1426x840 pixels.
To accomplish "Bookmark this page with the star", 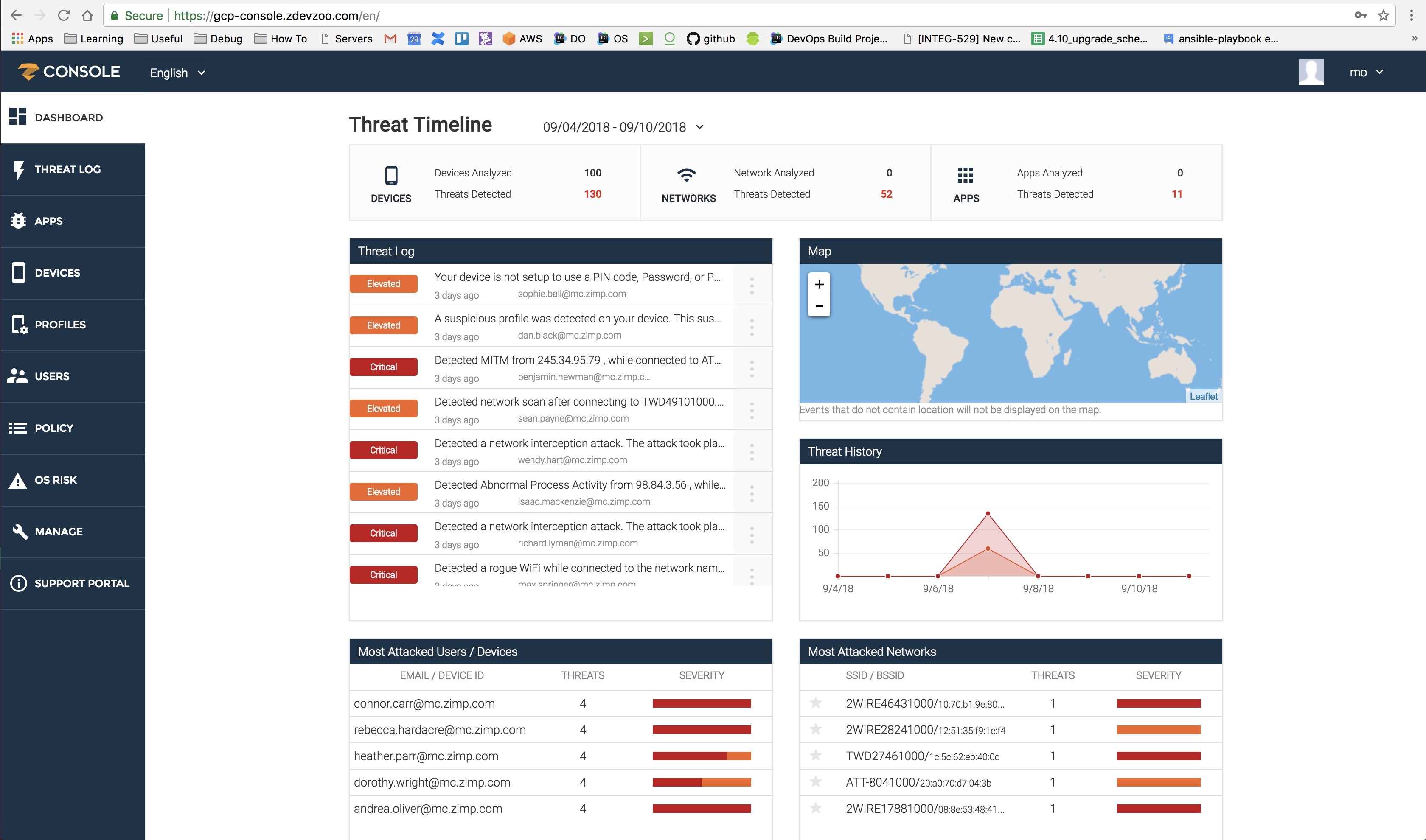I will [x=1384, y=15].
